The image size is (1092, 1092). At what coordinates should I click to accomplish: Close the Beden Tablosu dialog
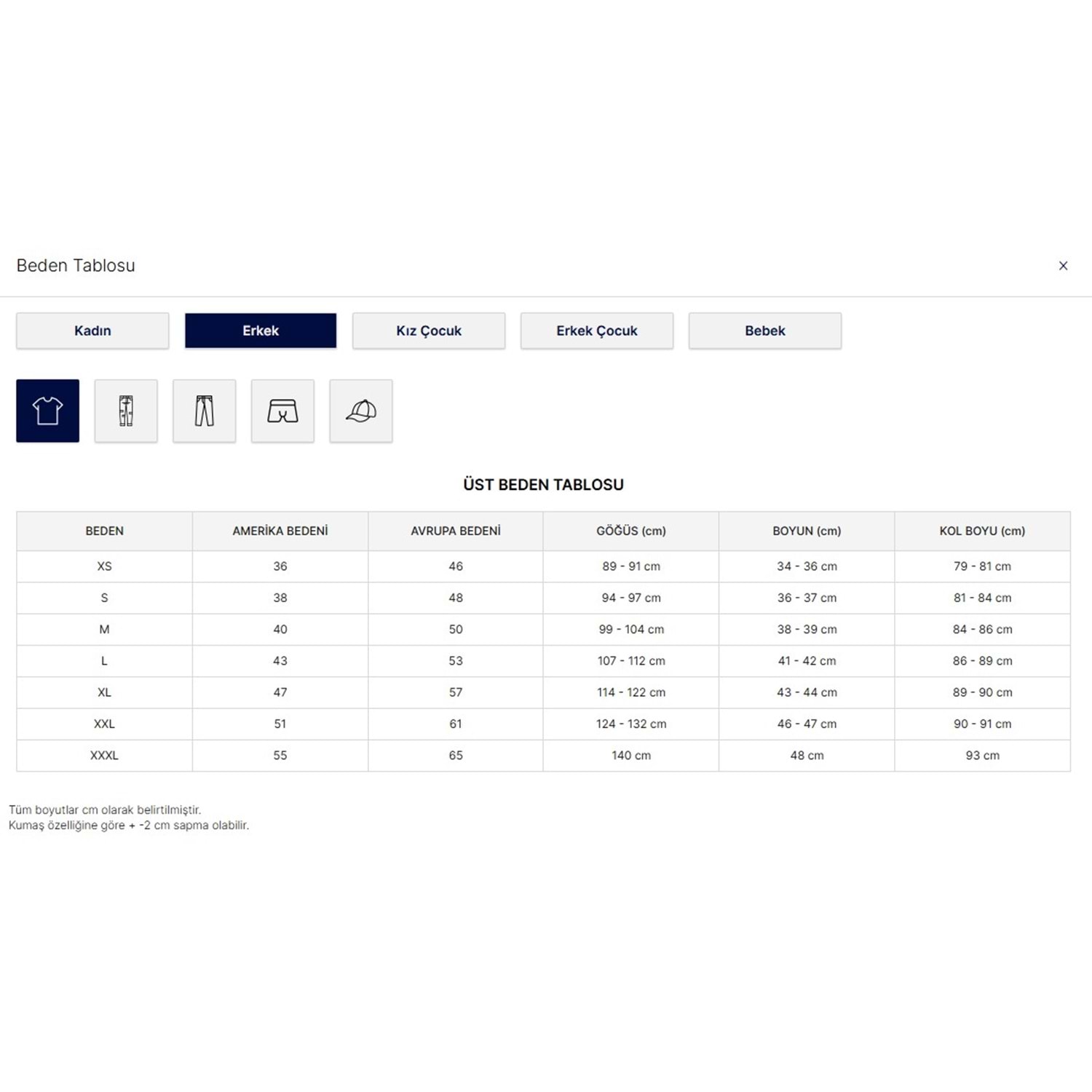pos(1063,266)
